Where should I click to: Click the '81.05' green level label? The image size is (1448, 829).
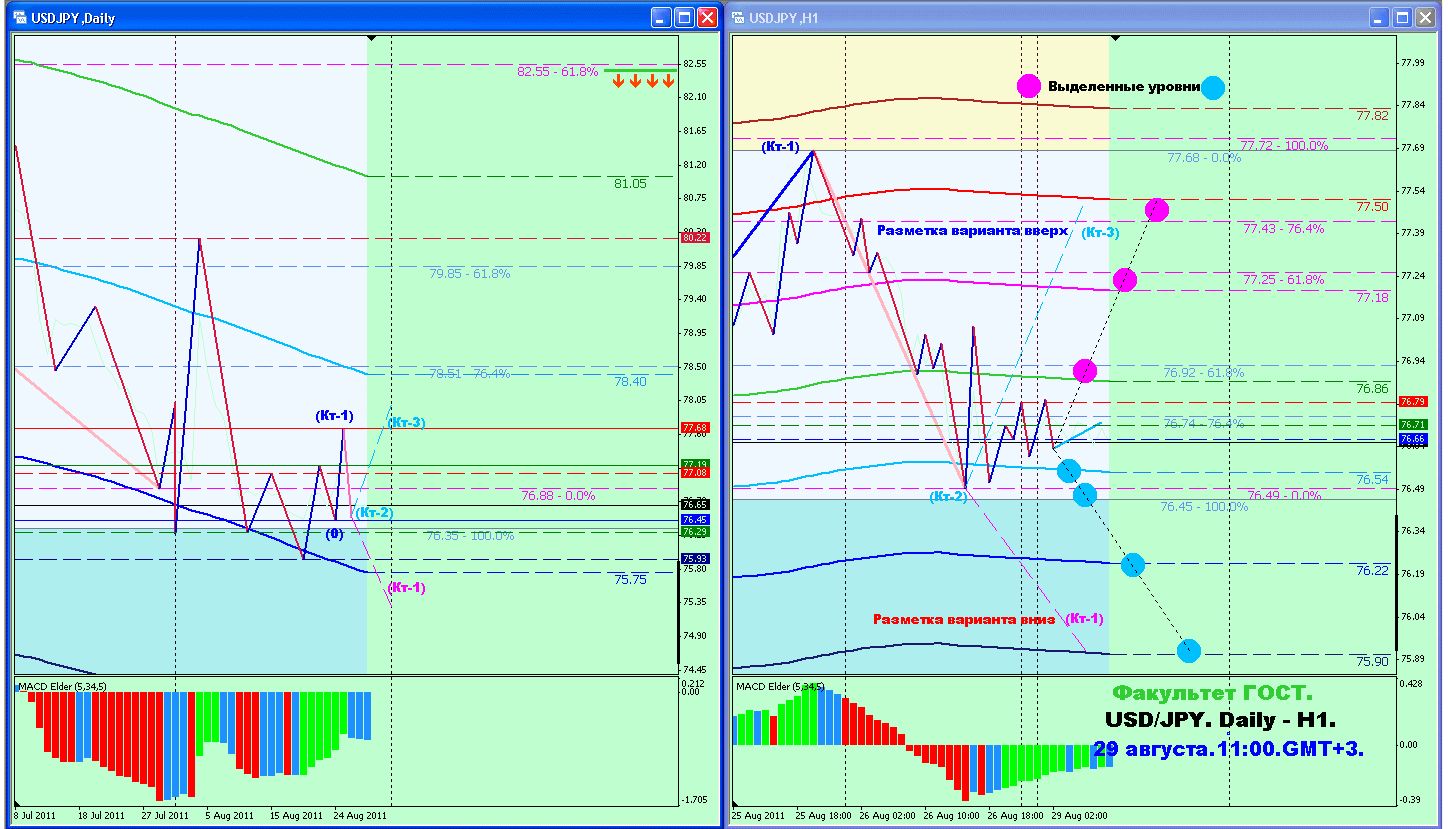[630, 183]
